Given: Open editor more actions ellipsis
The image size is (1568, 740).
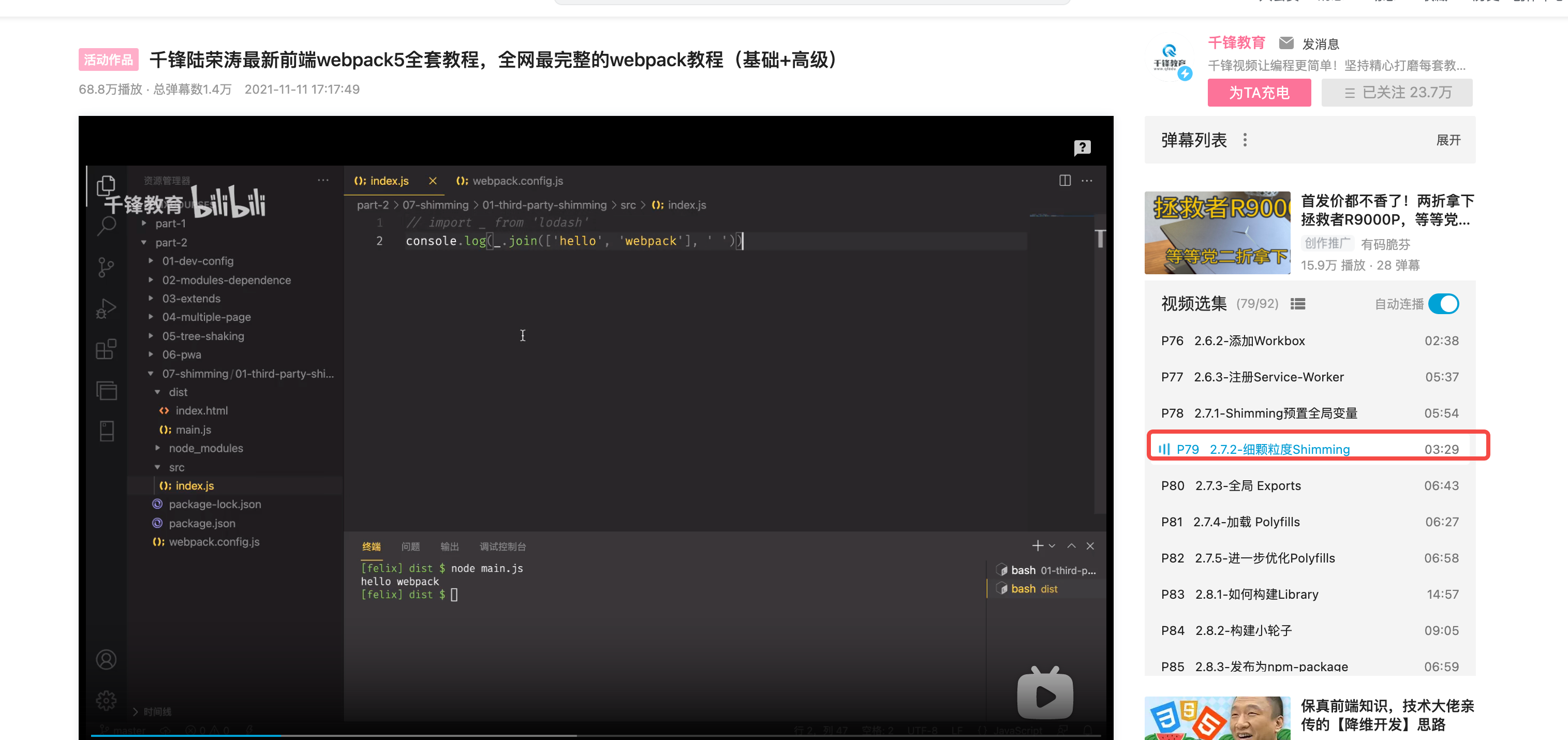Looking at the screenshot, I should pos(1087,181).
